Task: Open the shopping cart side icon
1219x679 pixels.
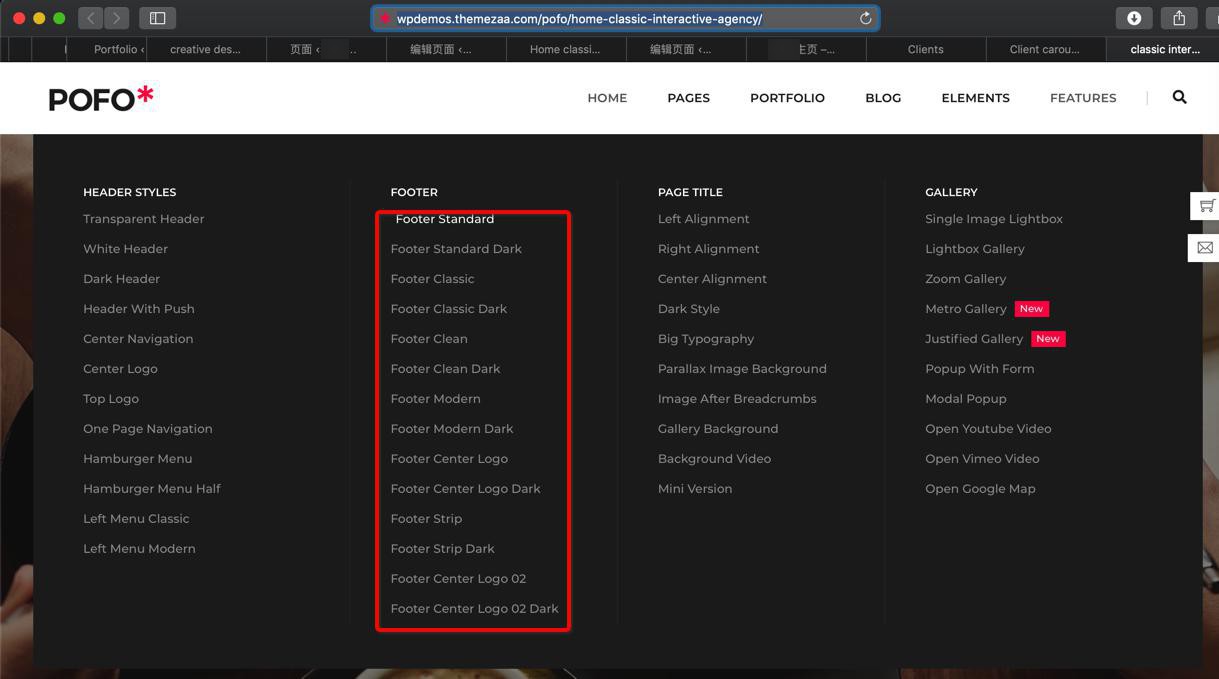Action: tap(1206, 206)
